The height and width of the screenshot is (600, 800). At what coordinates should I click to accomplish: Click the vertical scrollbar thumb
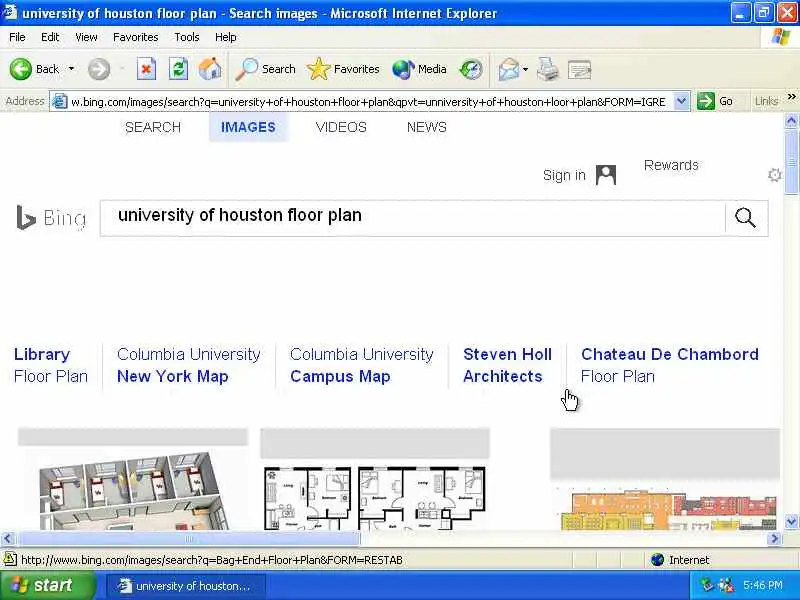[x=791, y=162]
